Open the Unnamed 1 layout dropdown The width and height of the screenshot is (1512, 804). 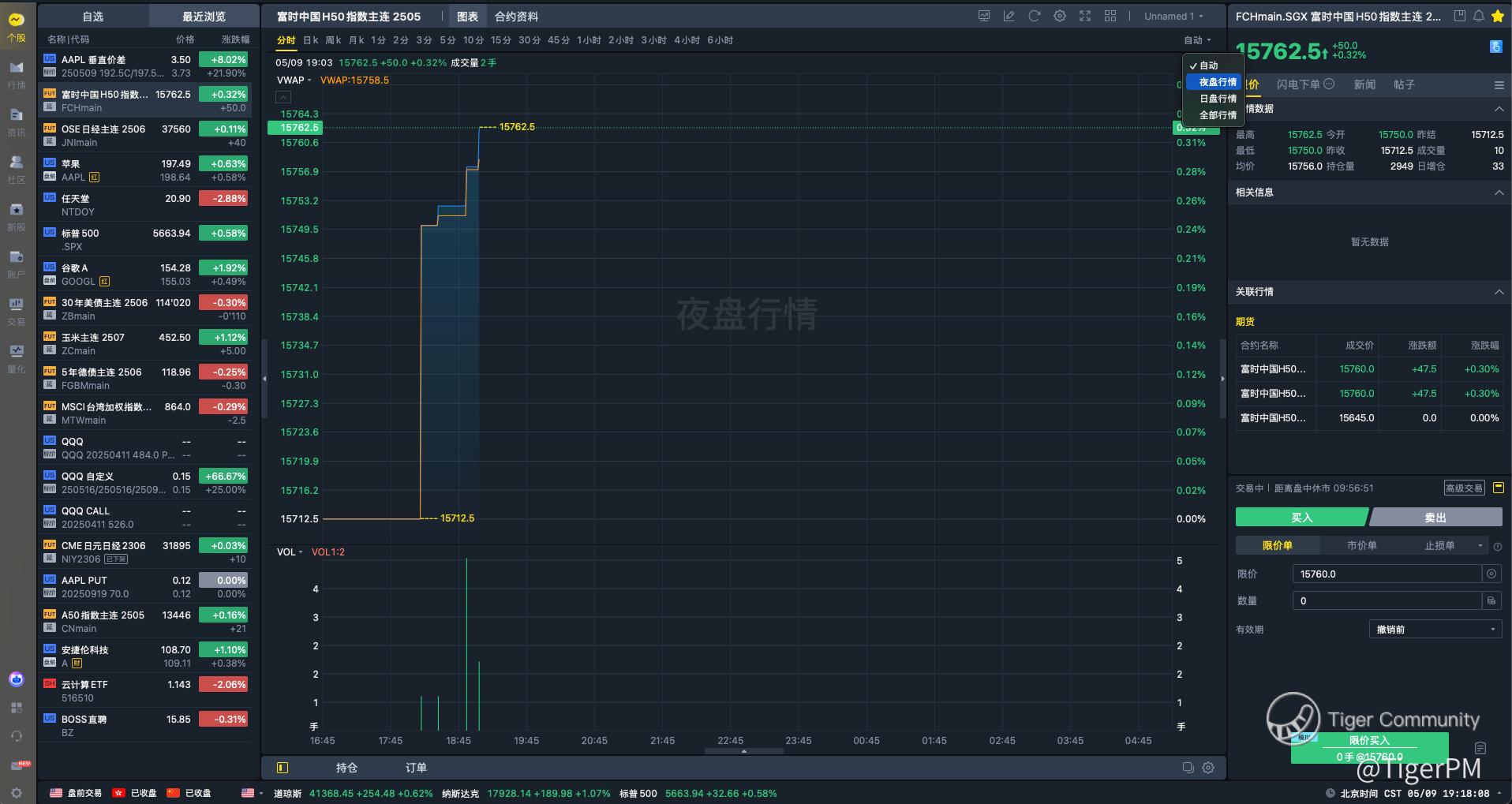click(x=1173, y=16)
